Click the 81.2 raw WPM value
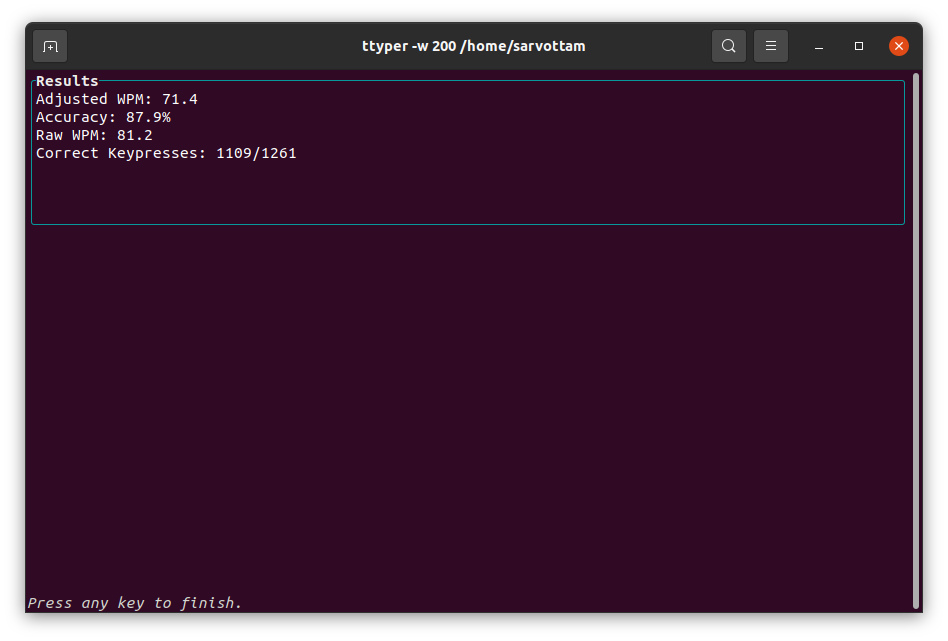The width and height of the screenshot is (948, 641). pyautogui.click(x=134, y=135)
